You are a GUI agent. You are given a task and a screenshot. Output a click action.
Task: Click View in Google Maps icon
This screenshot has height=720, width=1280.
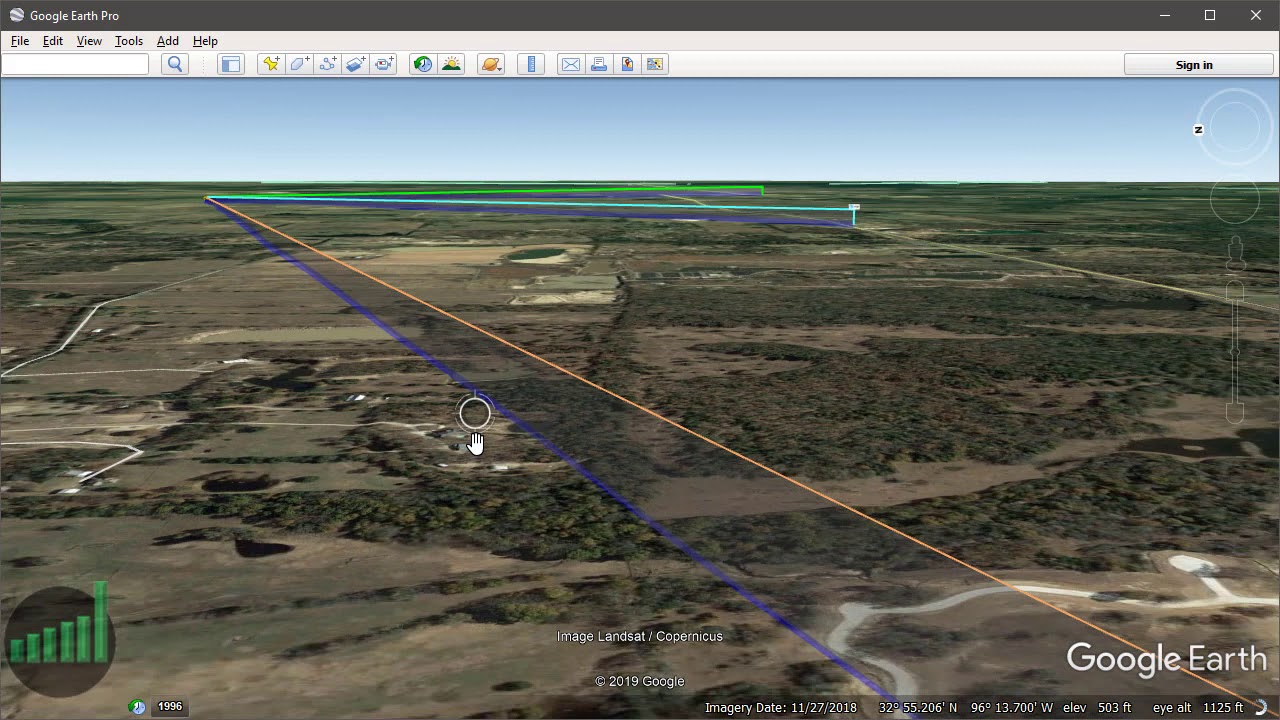click(x=655, y=64)
